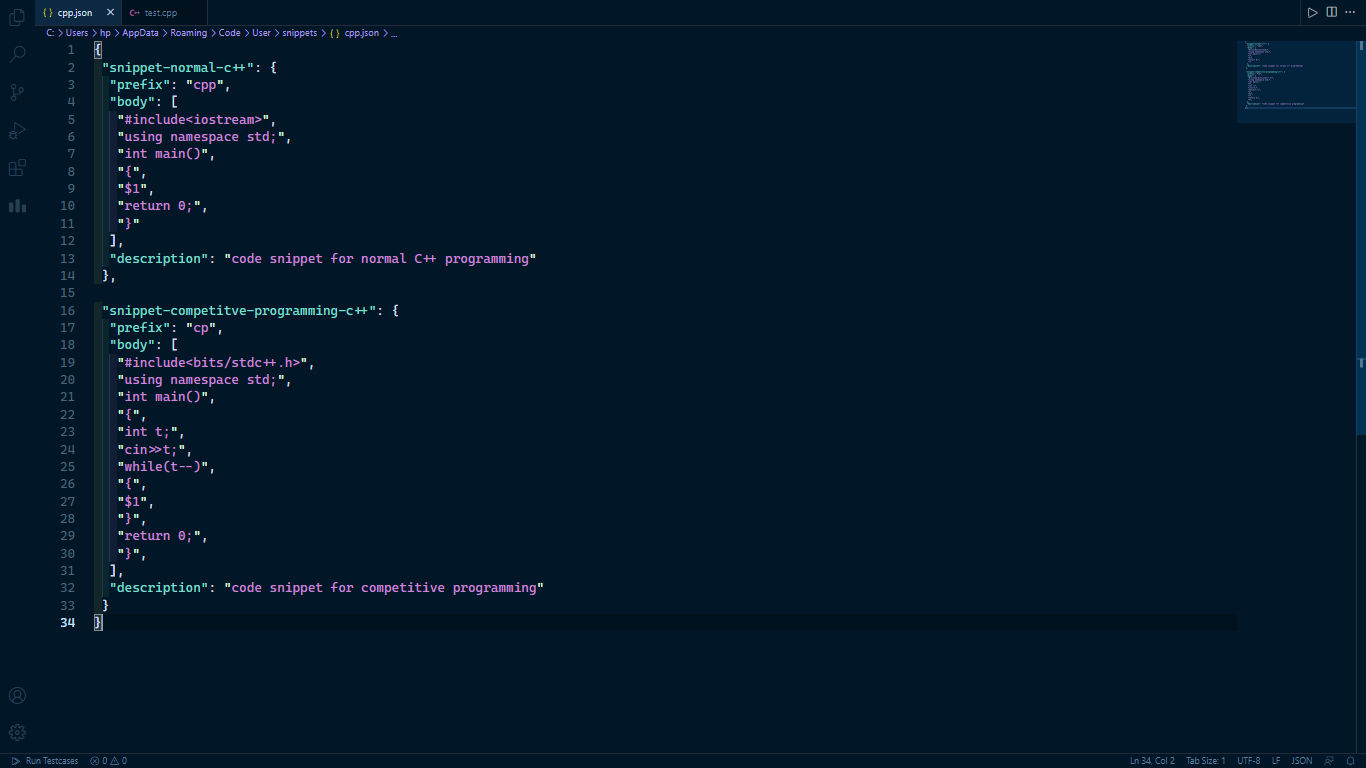The height and width of the screenshot is (768, 1366).
Task: Open the Accounts menu icon
Action: click(17, 696)
